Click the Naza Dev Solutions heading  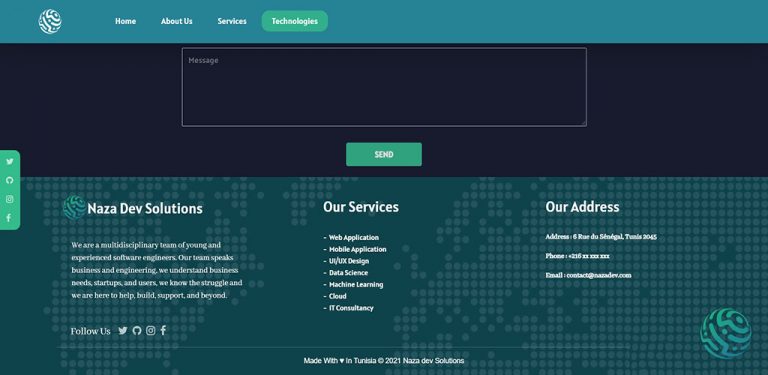145,209
